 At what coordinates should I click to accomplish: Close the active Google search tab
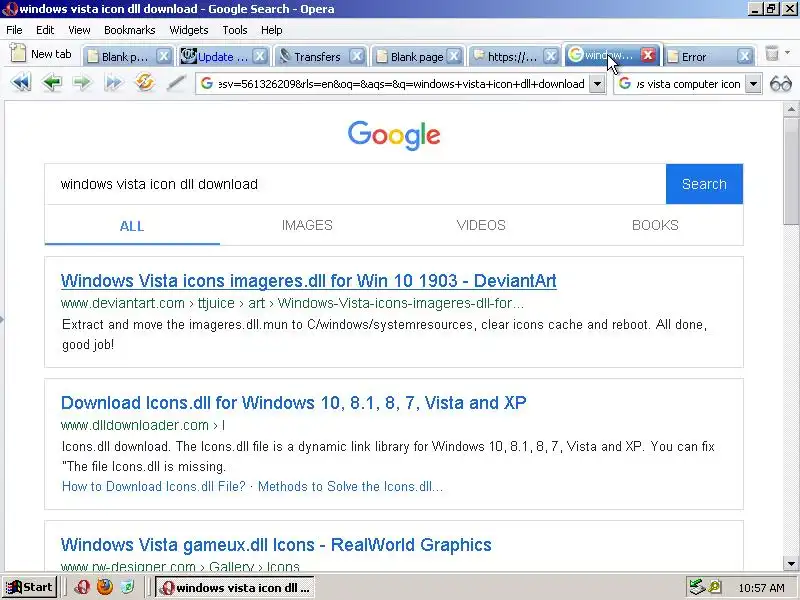648,55
